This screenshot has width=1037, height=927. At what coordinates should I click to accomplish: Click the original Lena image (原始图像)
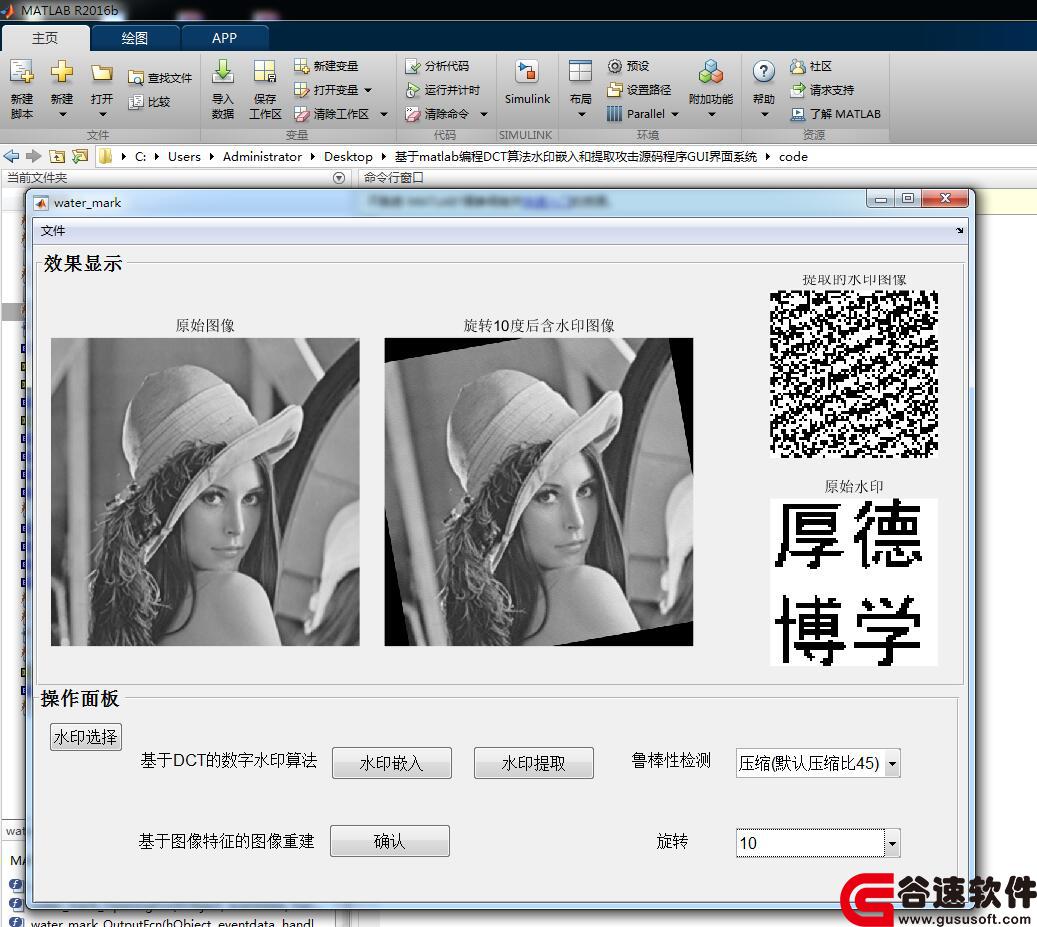(x=205, y=492)
